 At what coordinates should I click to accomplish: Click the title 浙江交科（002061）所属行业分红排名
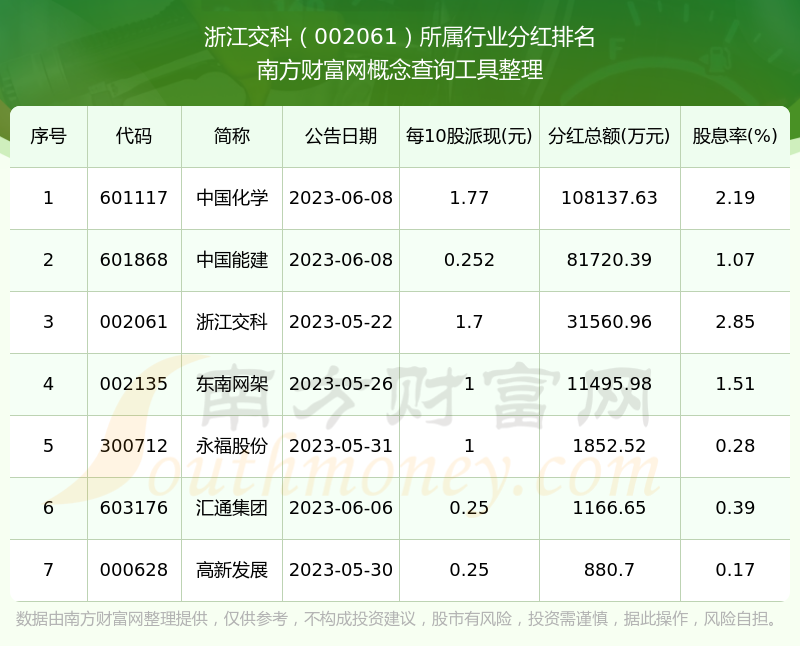[x=399, y=37]
